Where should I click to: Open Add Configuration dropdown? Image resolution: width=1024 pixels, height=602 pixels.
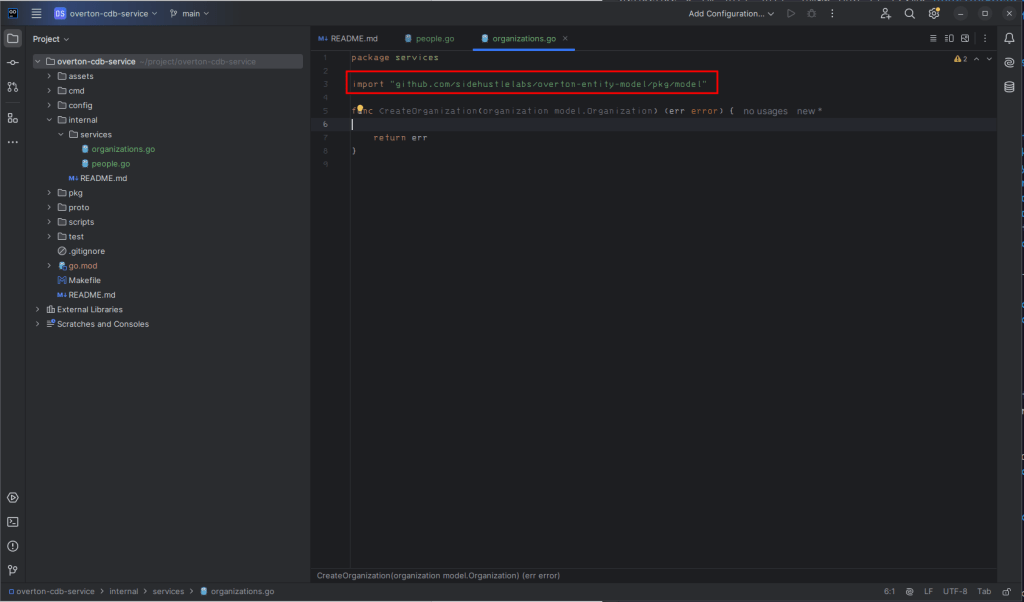pos(731,14)
